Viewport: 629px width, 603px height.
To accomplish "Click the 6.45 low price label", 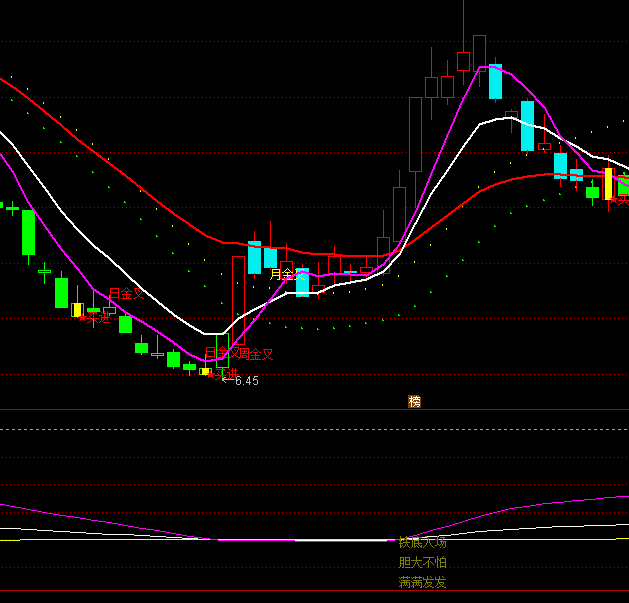I will point(247,381).
